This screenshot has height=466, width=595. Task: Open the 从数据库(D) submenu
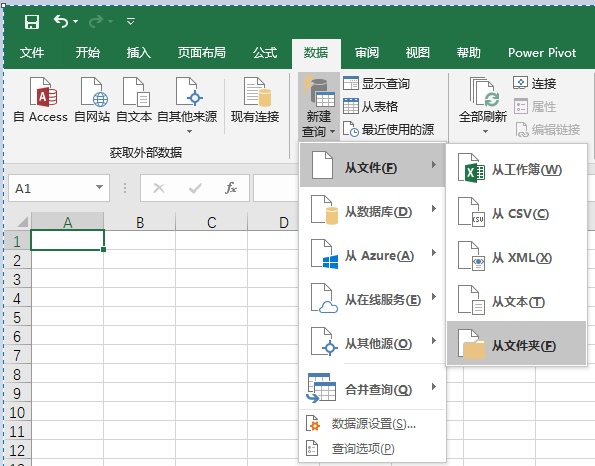pos(372,209)
